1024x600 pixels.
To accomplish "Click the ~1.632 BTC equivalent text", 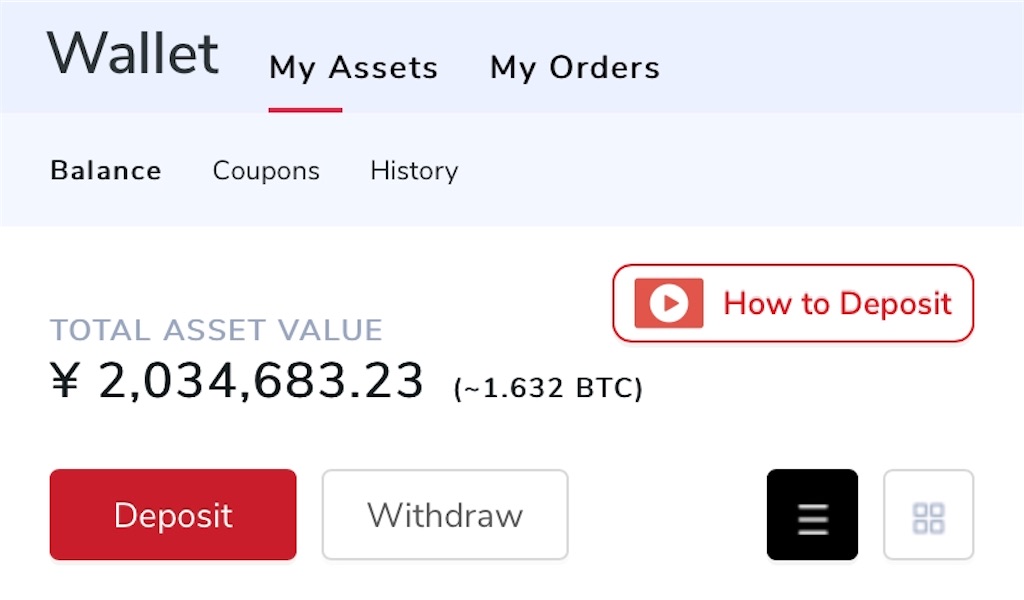I will click(x=548, y=388).
